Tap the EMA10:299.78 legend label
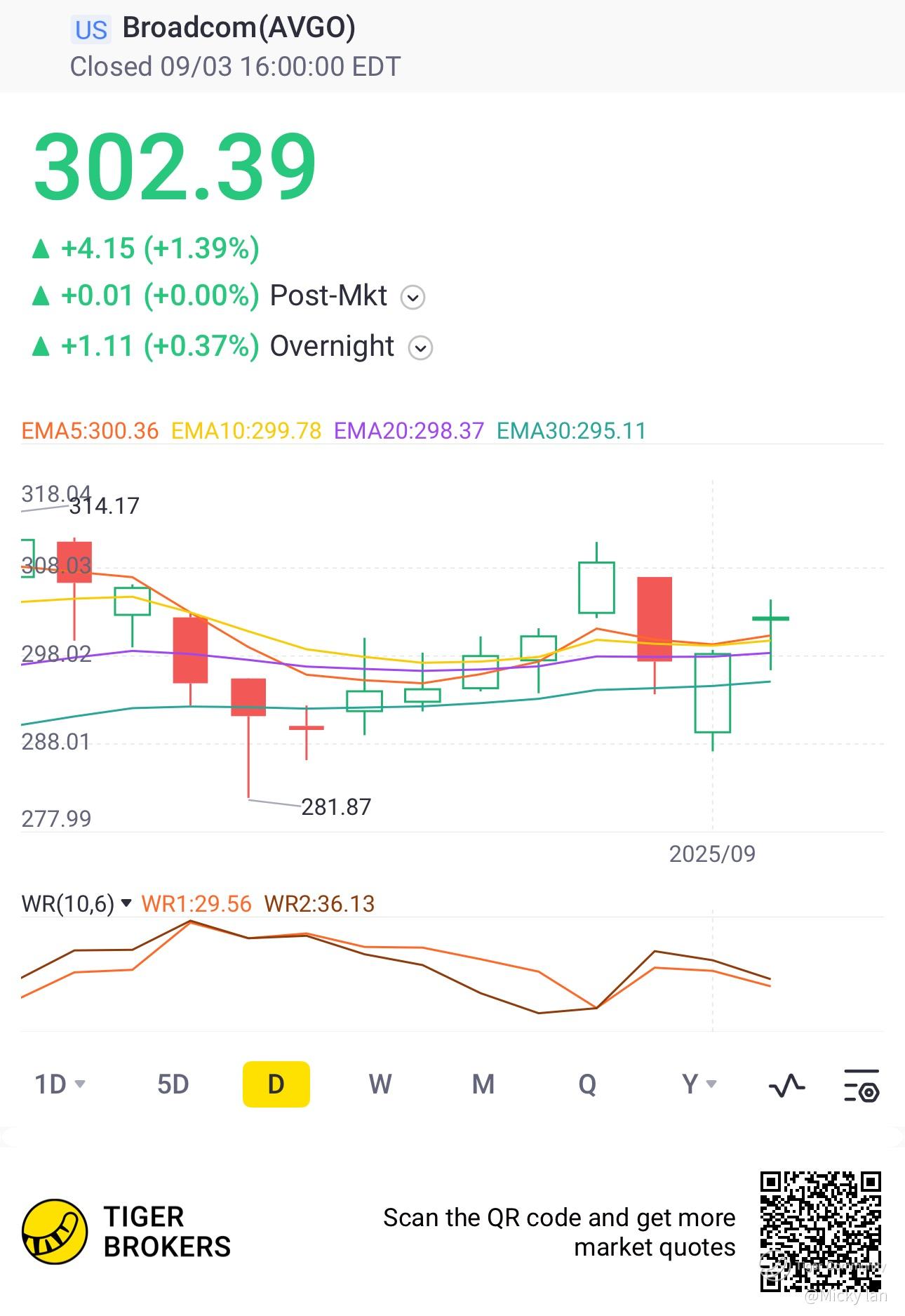This screenshot has height=1316, width=905. pos(246,430)
